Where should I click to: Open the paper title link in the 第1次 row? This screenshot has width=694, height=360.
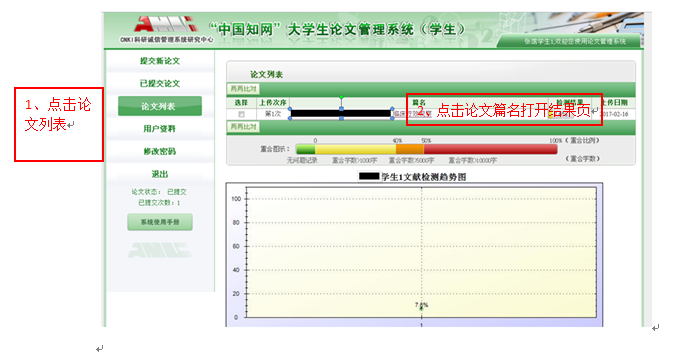412,114
